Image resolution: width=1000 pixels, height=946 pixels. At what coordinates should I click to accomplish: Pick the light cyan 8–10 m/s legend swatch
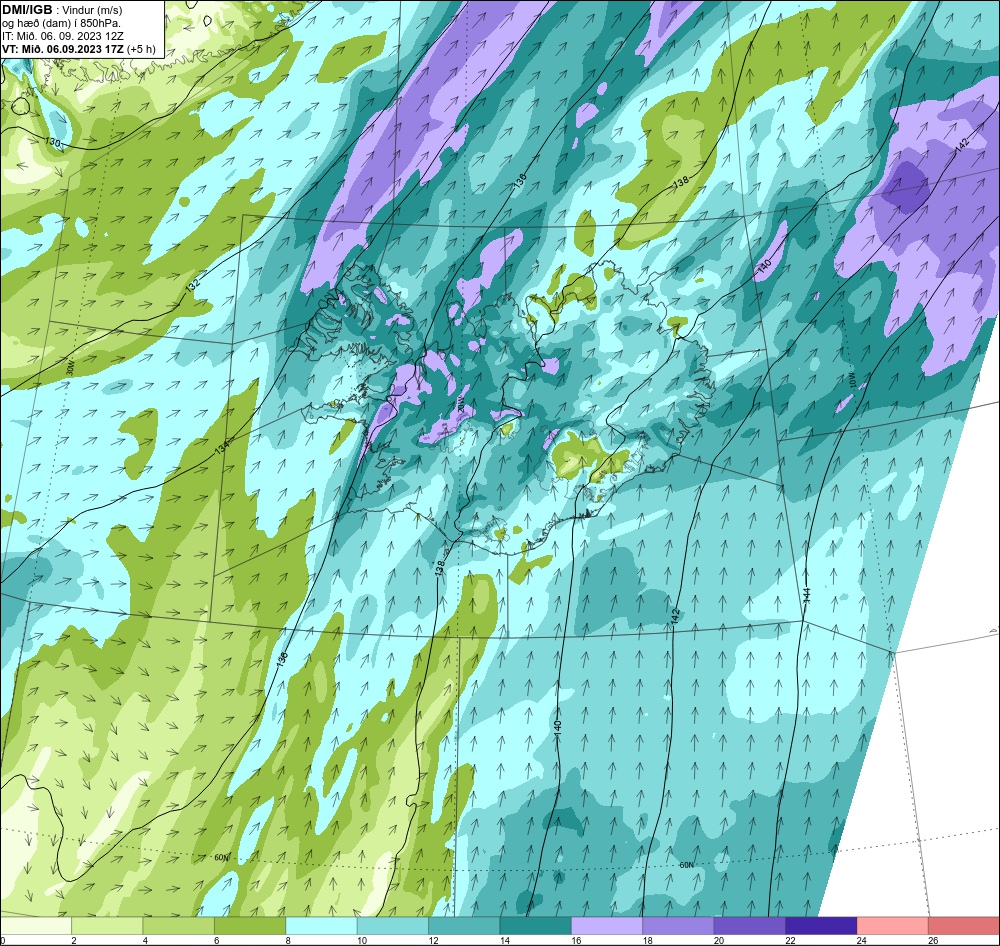(321, 925)
